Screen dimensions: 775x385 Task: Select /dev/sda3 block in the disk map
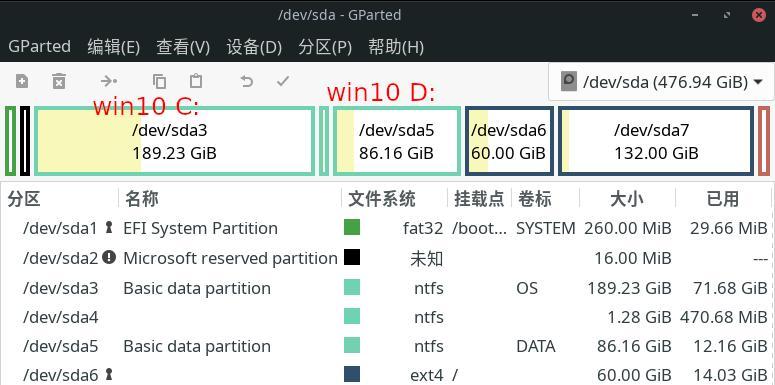pos(174,141)
